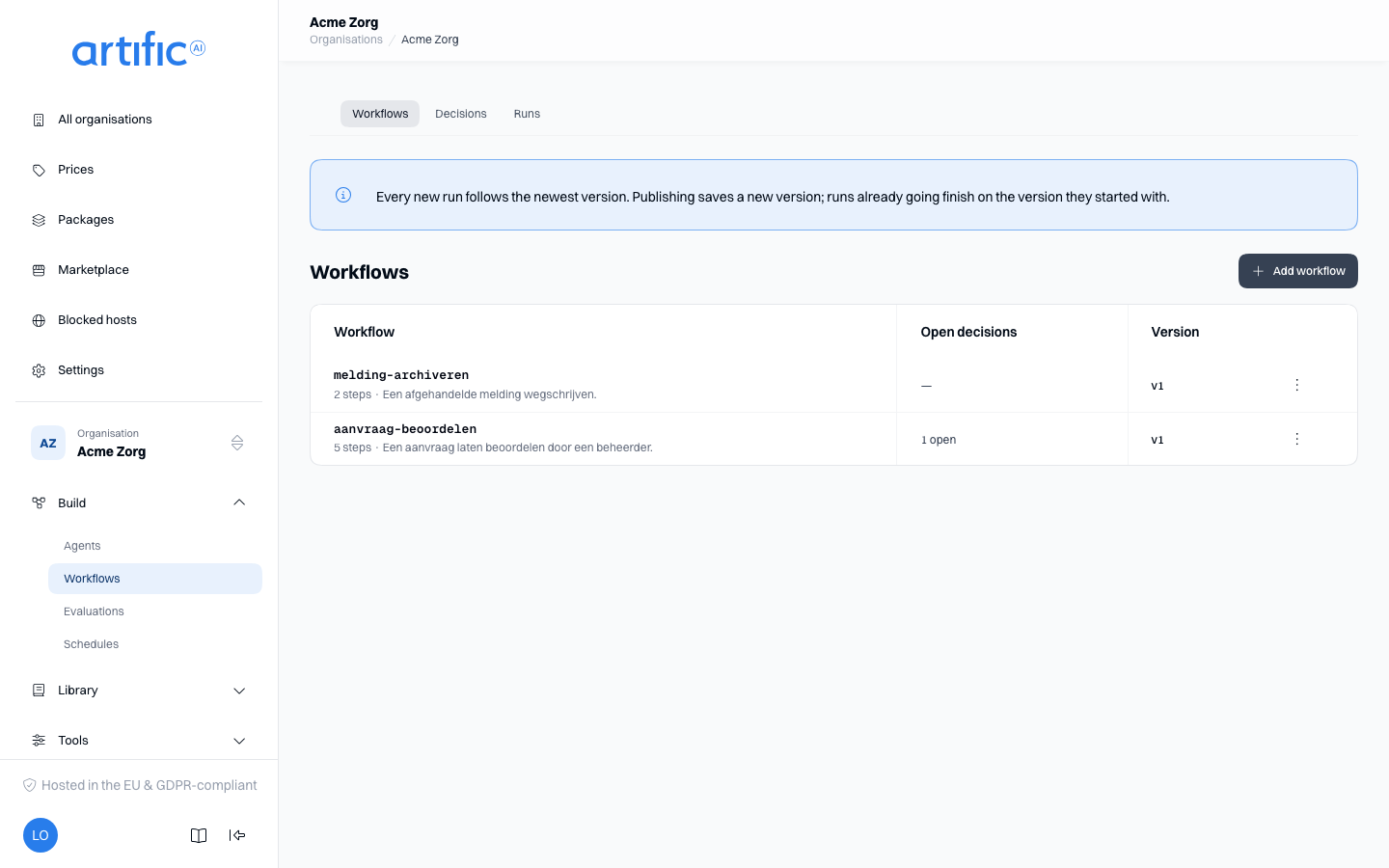
Task: Click the Tools sliders icon
Action: [39, 741]
